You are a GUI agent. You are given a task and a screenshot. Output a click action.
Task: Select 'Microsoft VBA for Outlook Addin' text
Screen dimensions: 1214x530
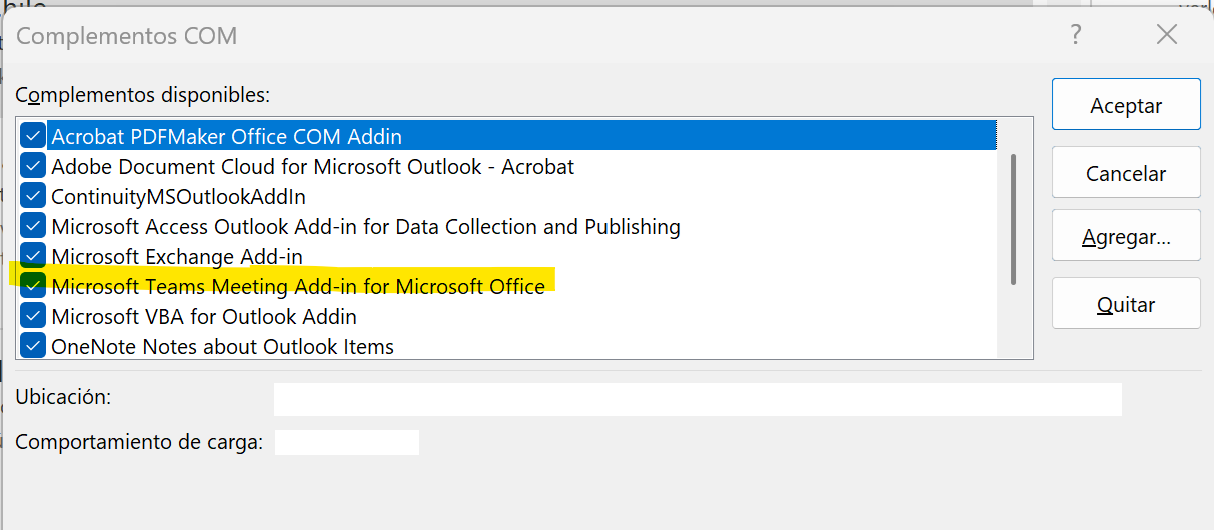[x=204, y=316]
